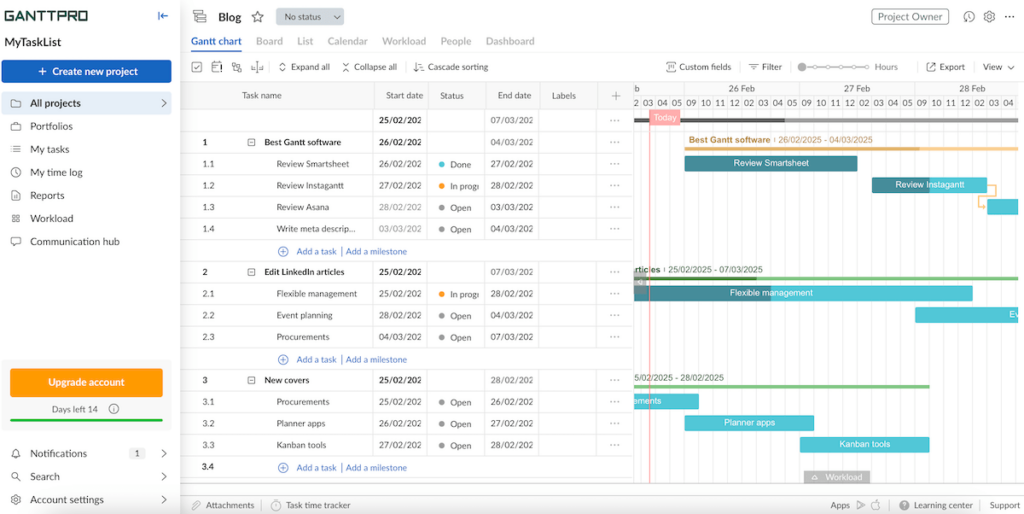Expand Account settings in sidebar

[x=163, y=500]
